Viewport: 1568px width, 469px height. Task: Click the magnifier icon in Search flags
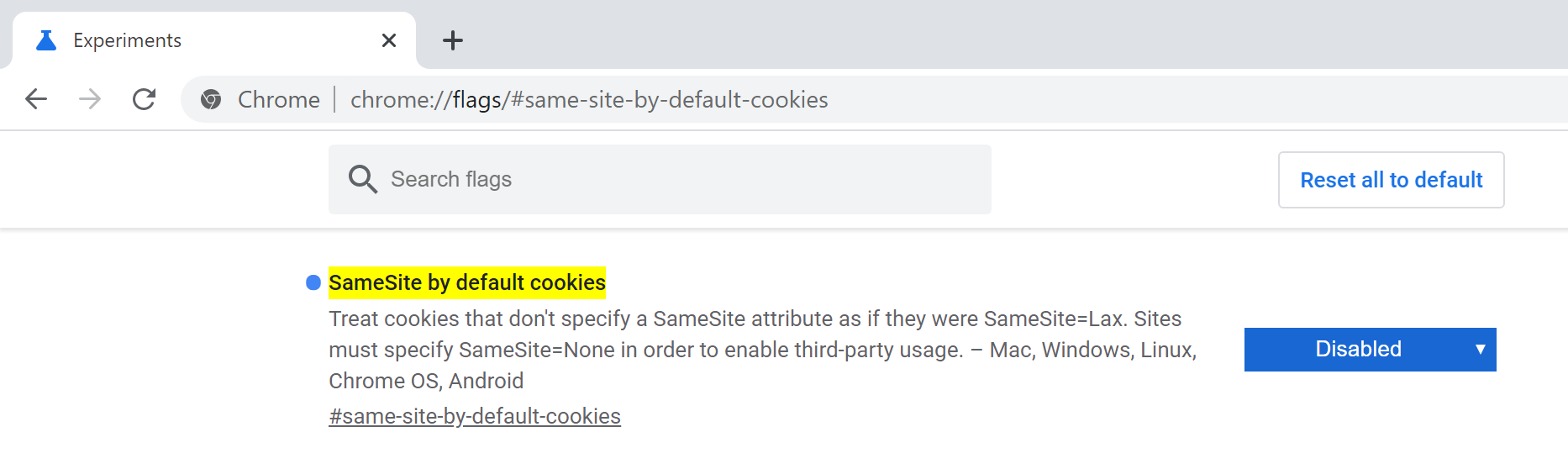[363, 179]
